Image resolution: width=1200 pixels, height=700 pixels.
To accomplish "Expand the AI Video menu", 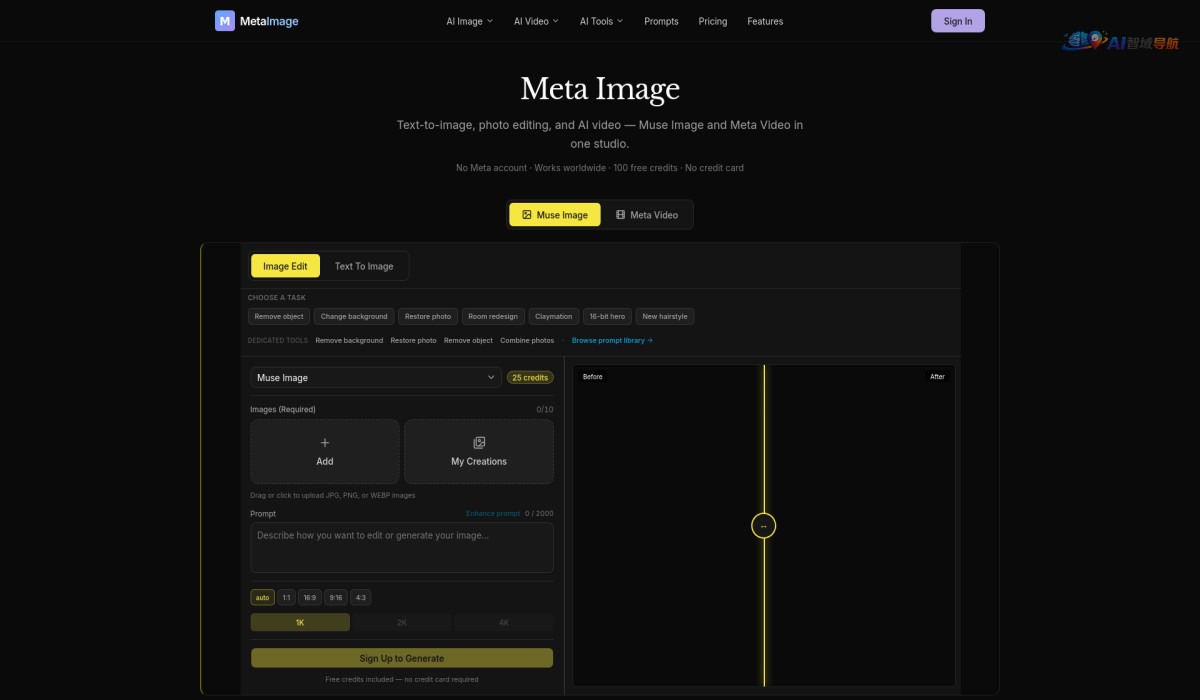I will click(x=537, y=21).
